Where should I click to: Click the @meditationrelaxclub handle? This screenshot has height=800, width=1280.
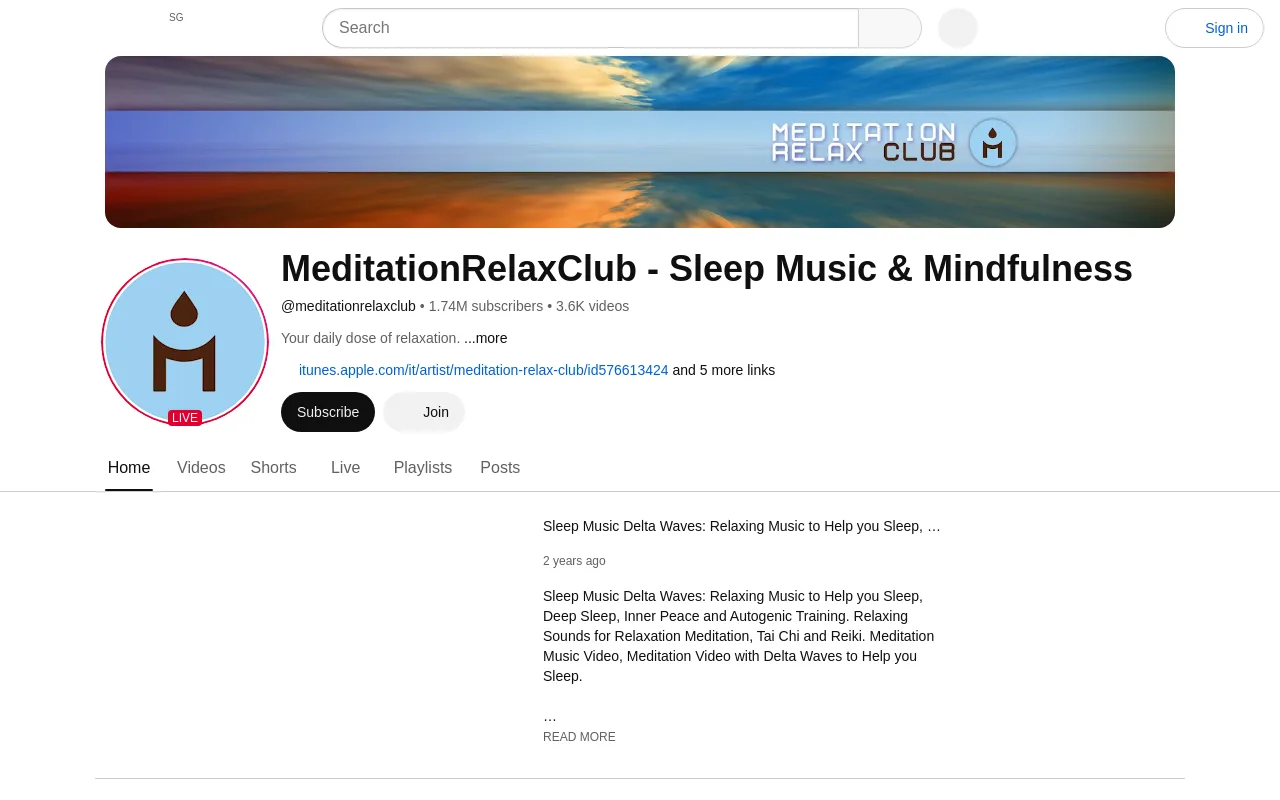[348, 306]
